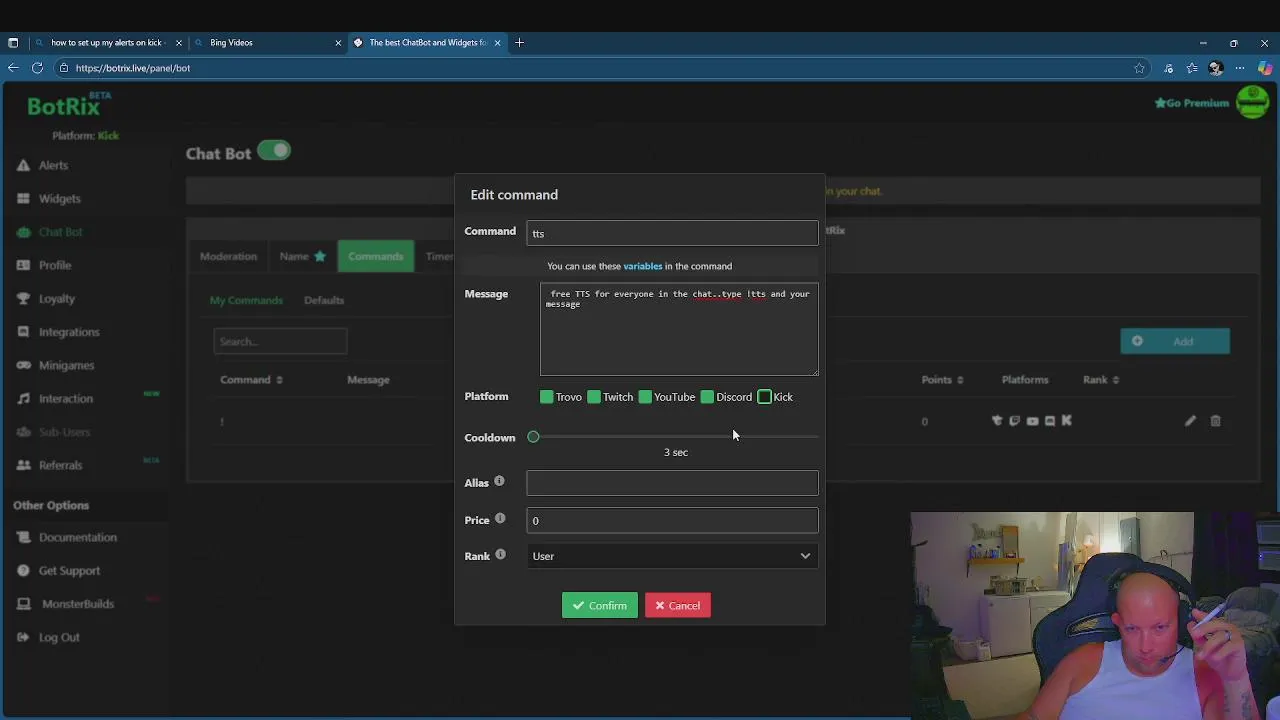Toggle the Chat Bot switch

pos(274,151)
